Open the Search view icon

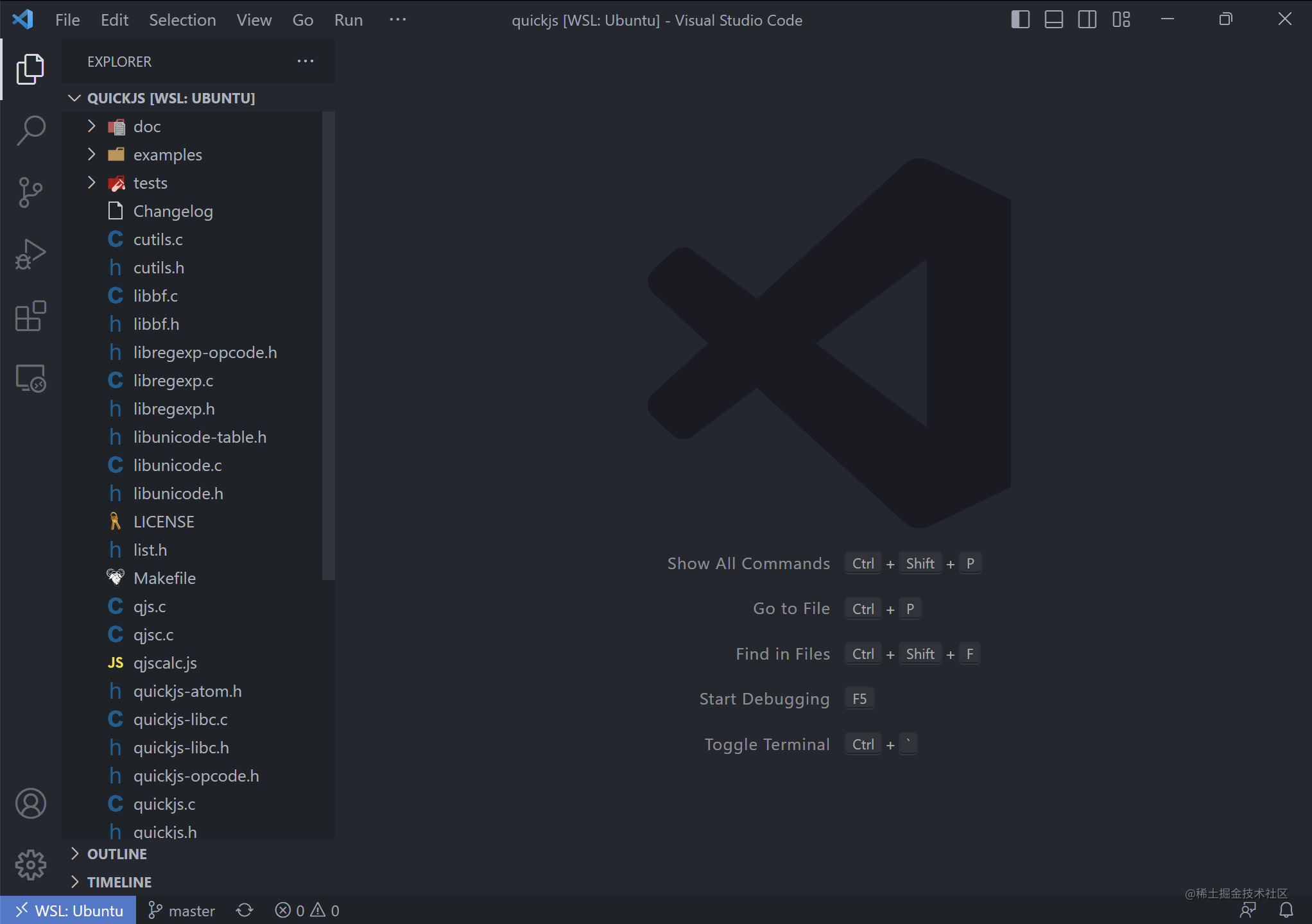[30, 130]
